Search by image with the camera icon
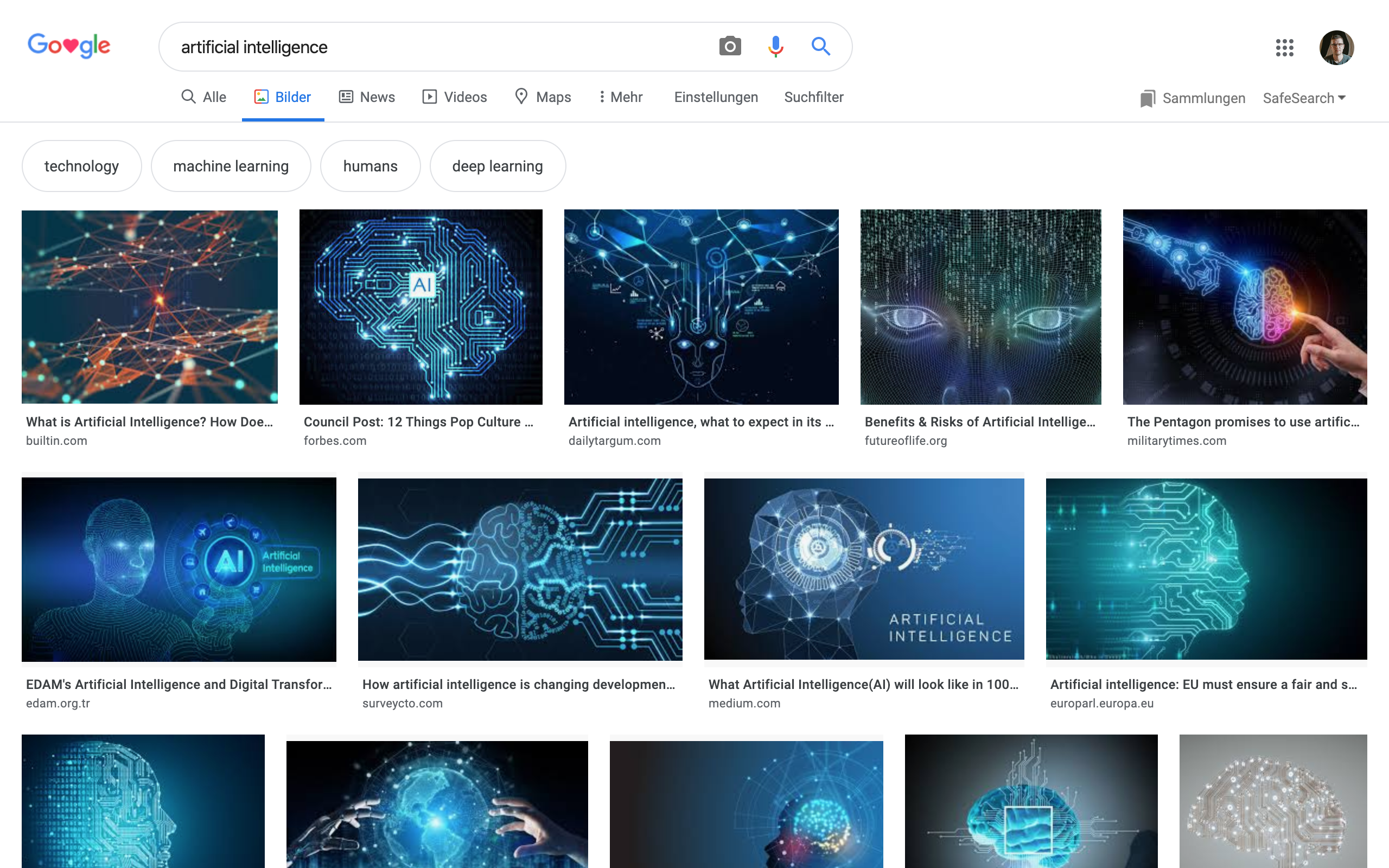Screen dimensions: 1389x868 [730, 47]
